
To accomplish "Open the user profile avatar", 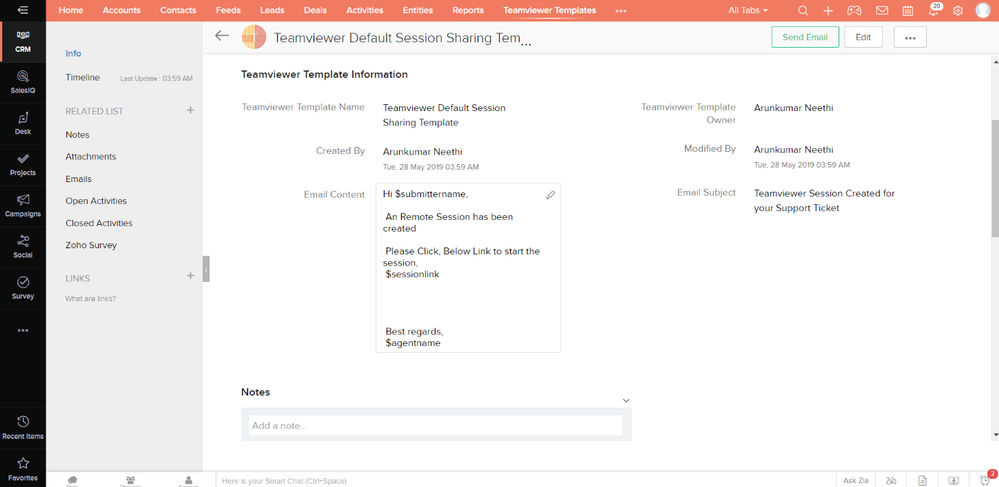I will click(982, 10).
